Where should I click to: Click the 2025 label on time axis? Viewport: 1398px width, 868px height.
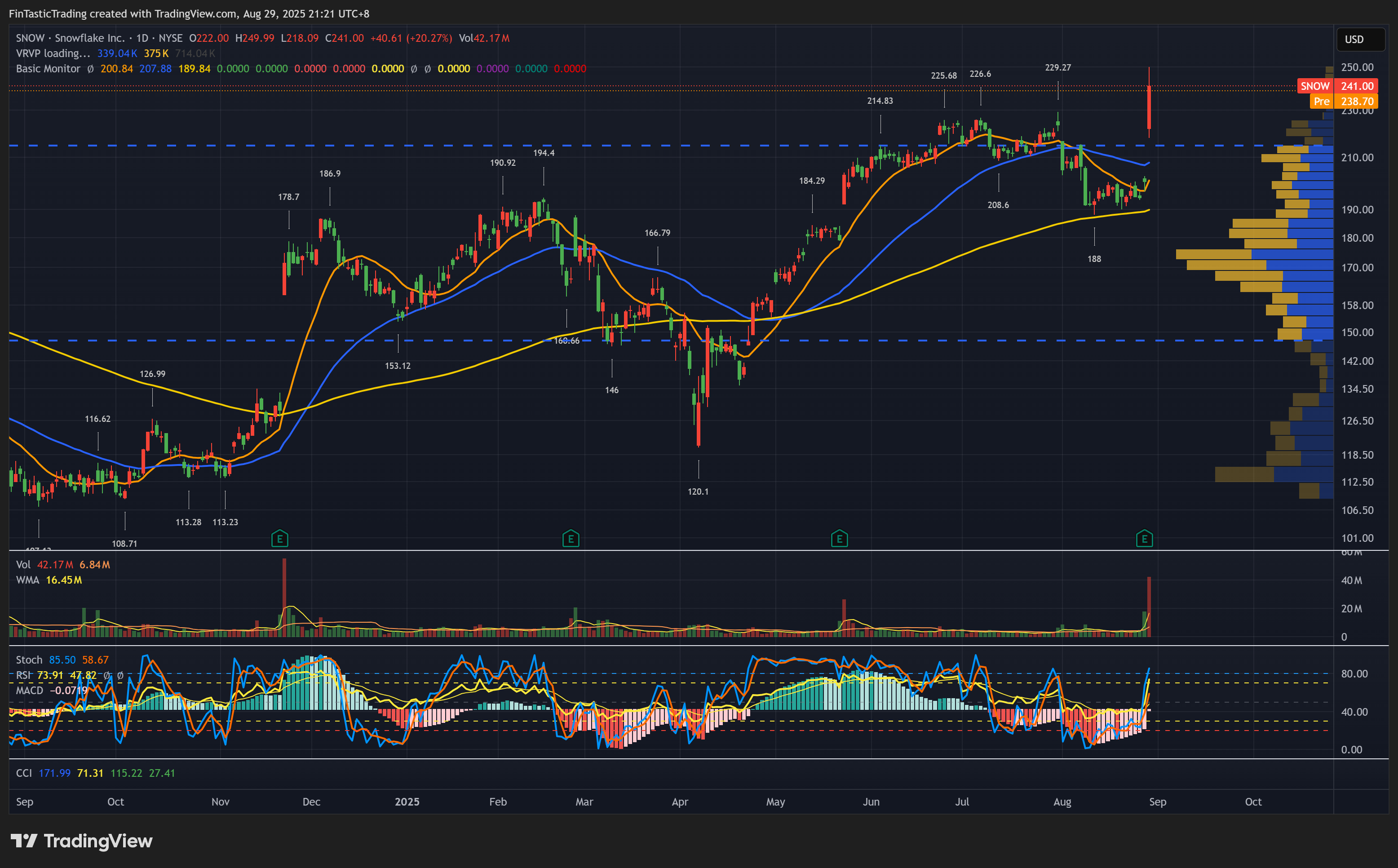(x=407, y=802)
